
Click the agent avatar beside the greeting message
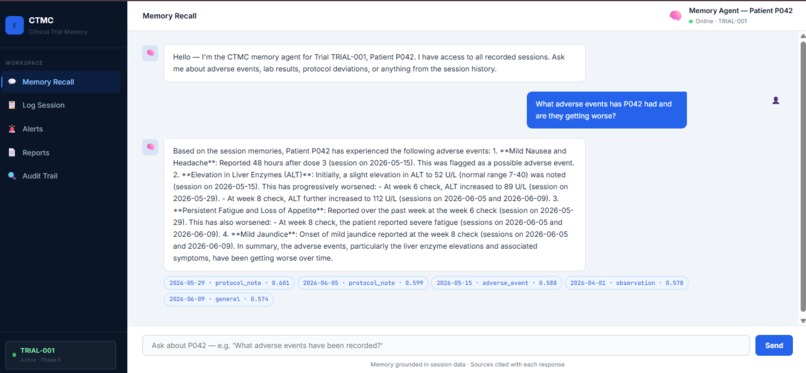point(150,52)
